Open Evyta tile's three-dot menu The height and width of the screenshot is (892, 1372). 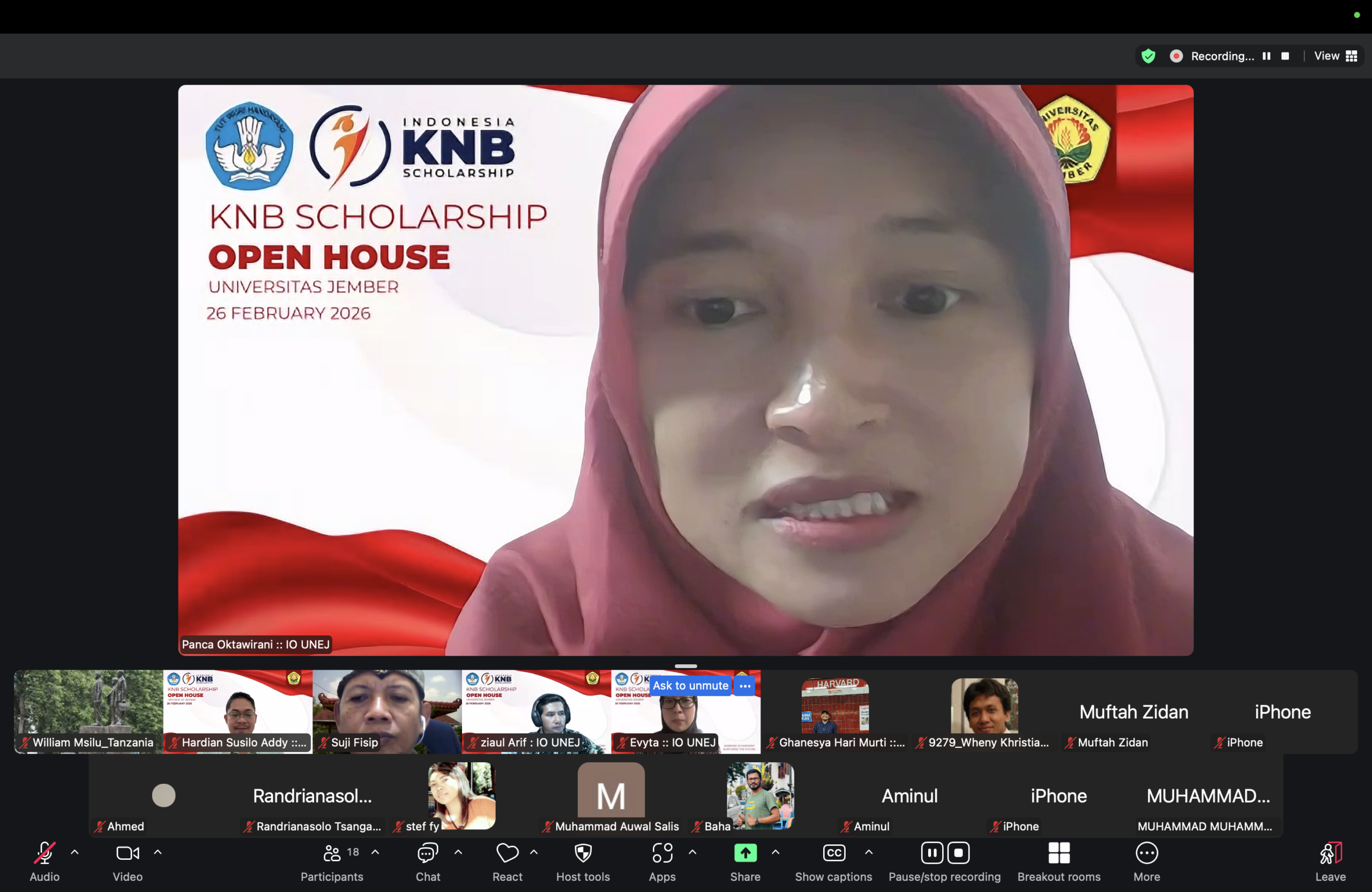pos(745,686)
